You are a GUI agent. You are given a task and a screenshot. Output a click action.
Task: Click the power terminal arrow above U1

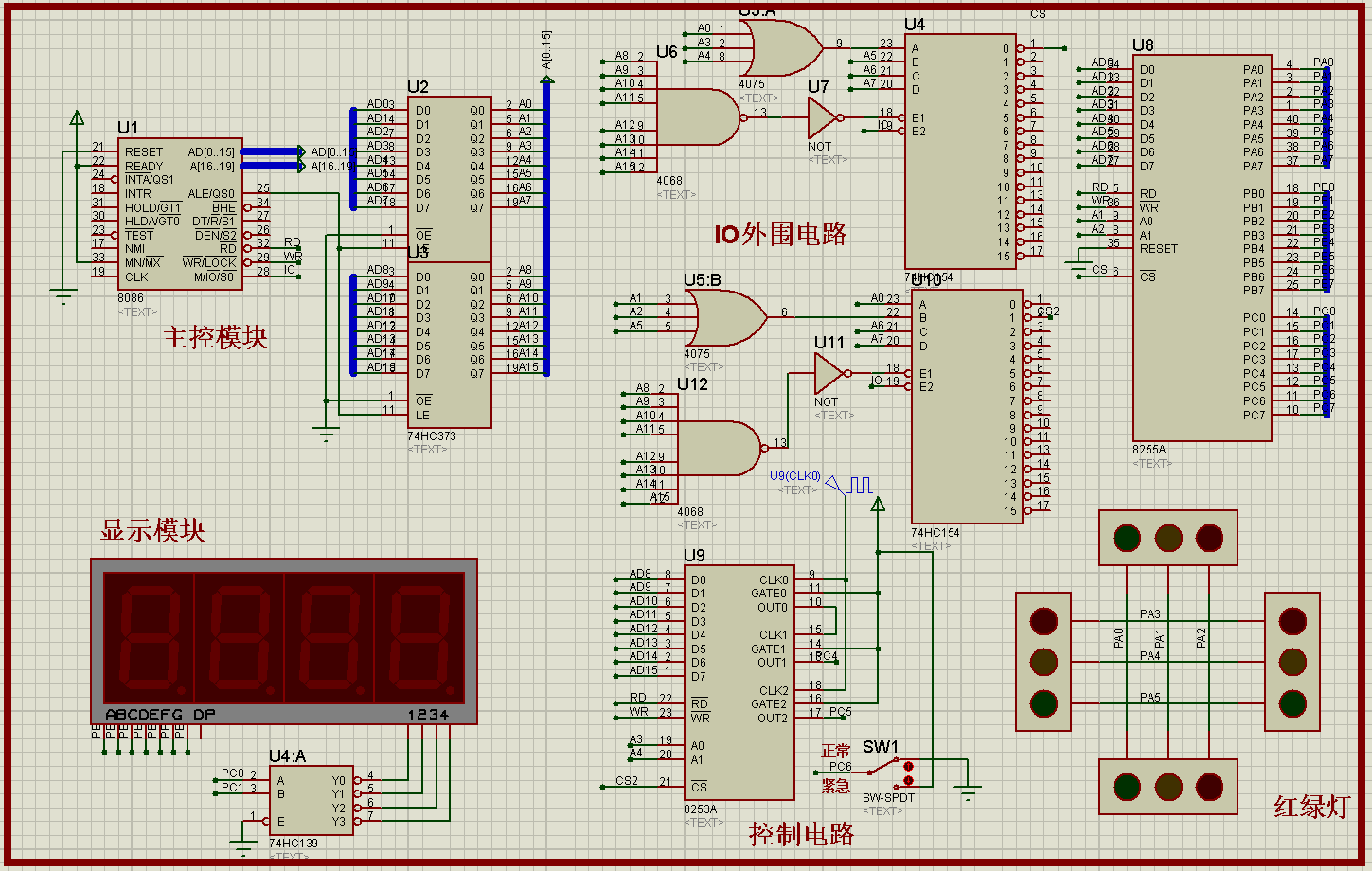(77, 118)
